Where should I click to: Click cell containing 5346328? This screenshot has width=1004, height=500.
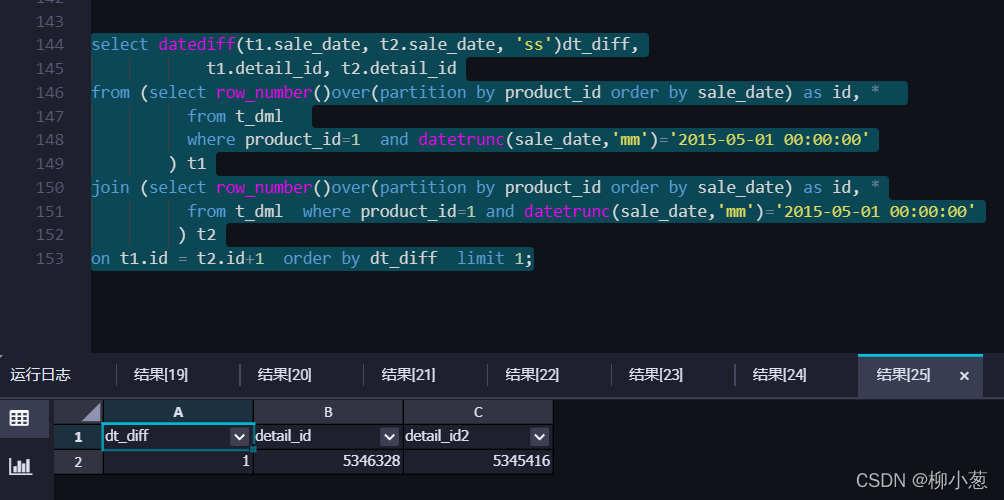(328, 462)
